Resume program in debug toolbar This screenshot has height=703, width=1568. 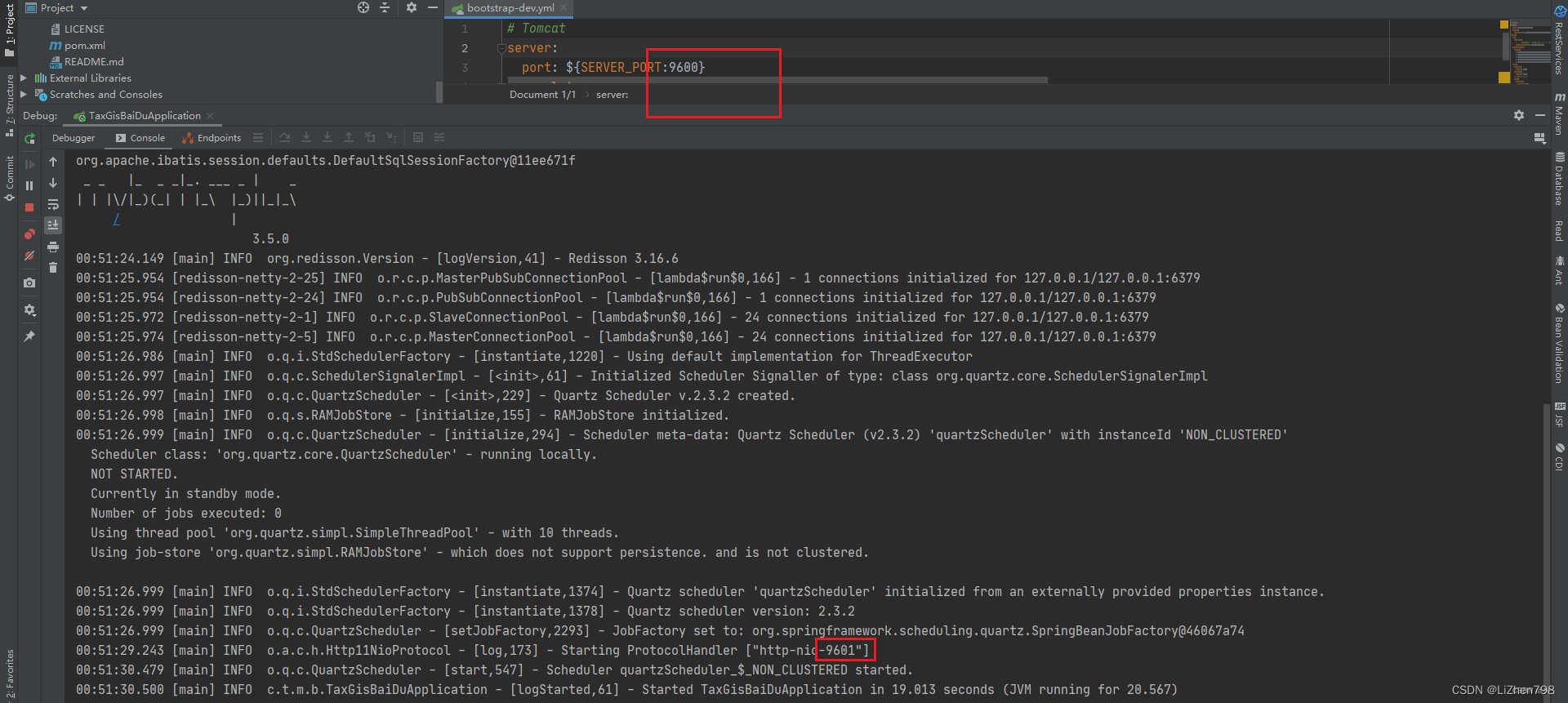click(x=29, y=164)
